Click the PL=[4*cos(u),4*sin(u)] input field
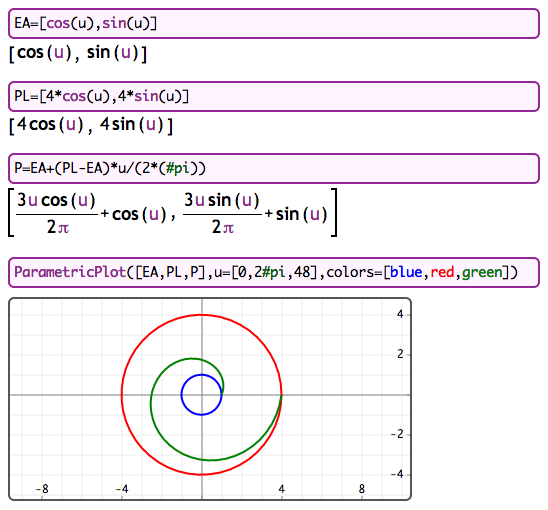This screenshot has height=510, width=548. [274, 96]
